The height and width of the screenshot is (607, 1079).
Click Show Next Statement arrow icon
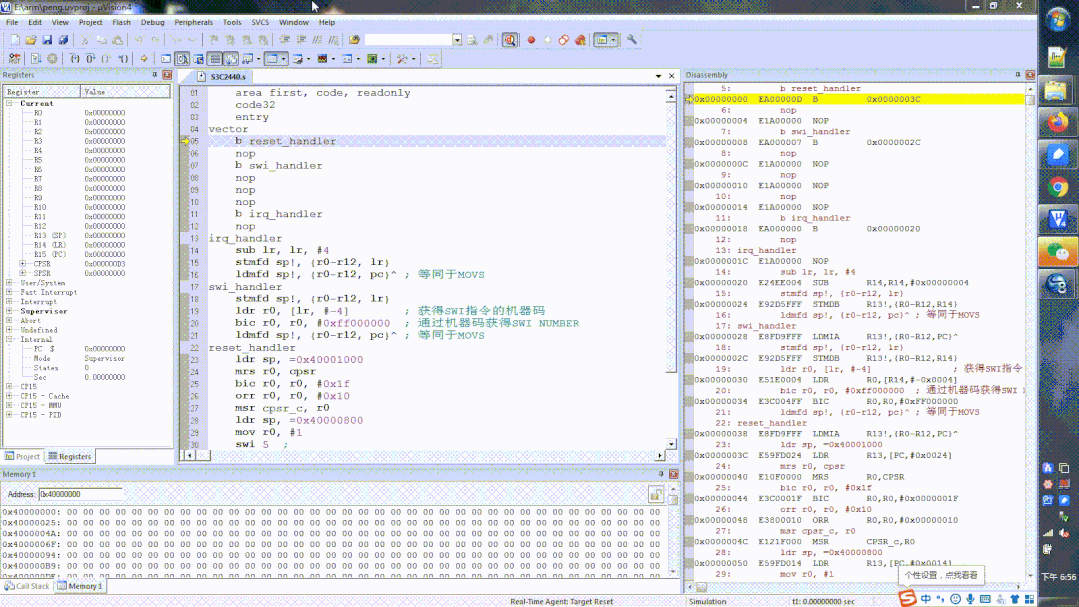point(144,59)
